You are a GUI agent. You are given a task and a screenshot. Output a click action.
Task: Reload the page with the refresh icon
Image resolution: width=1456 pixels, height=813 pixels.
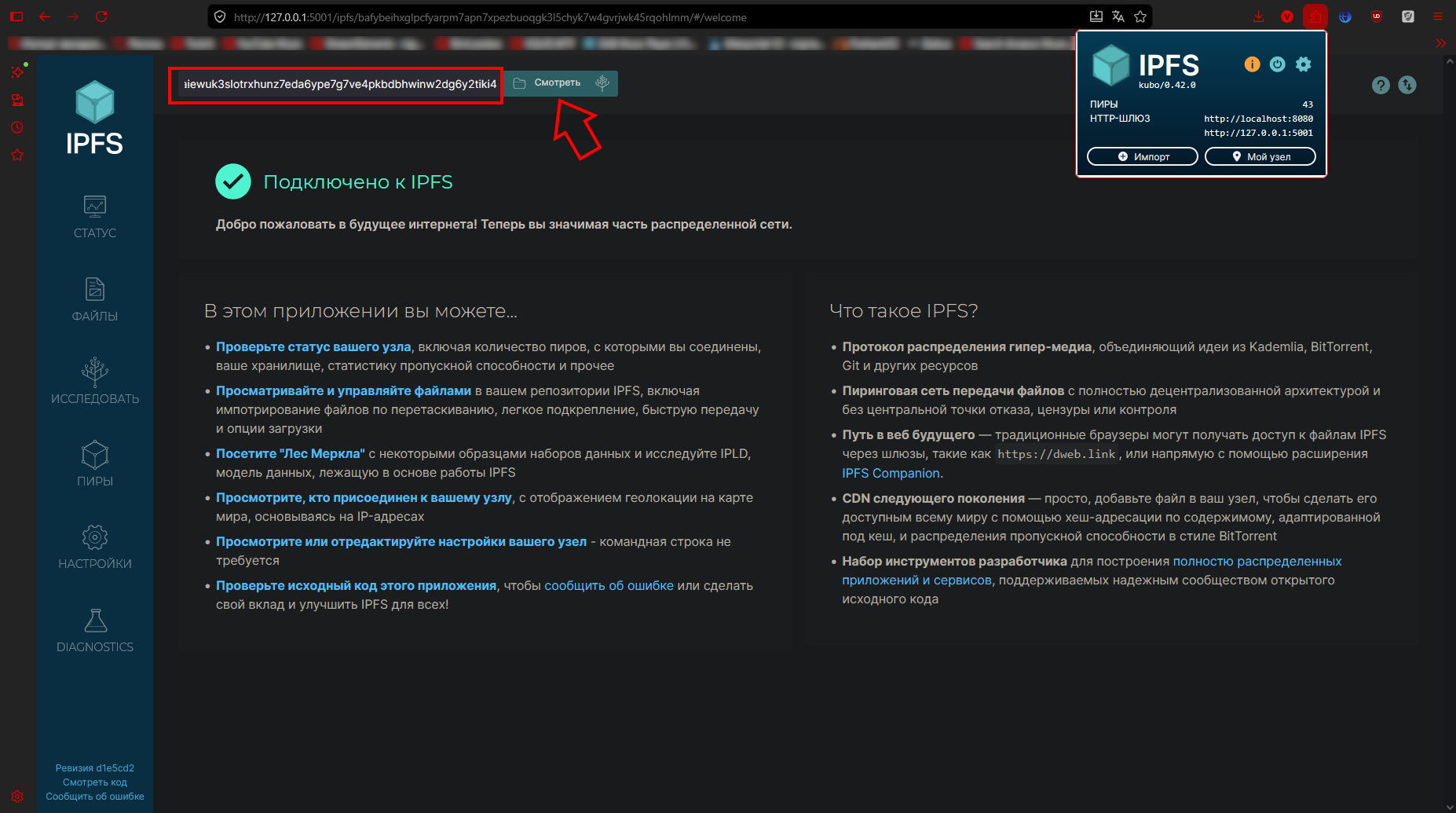[x=101, y=16]
